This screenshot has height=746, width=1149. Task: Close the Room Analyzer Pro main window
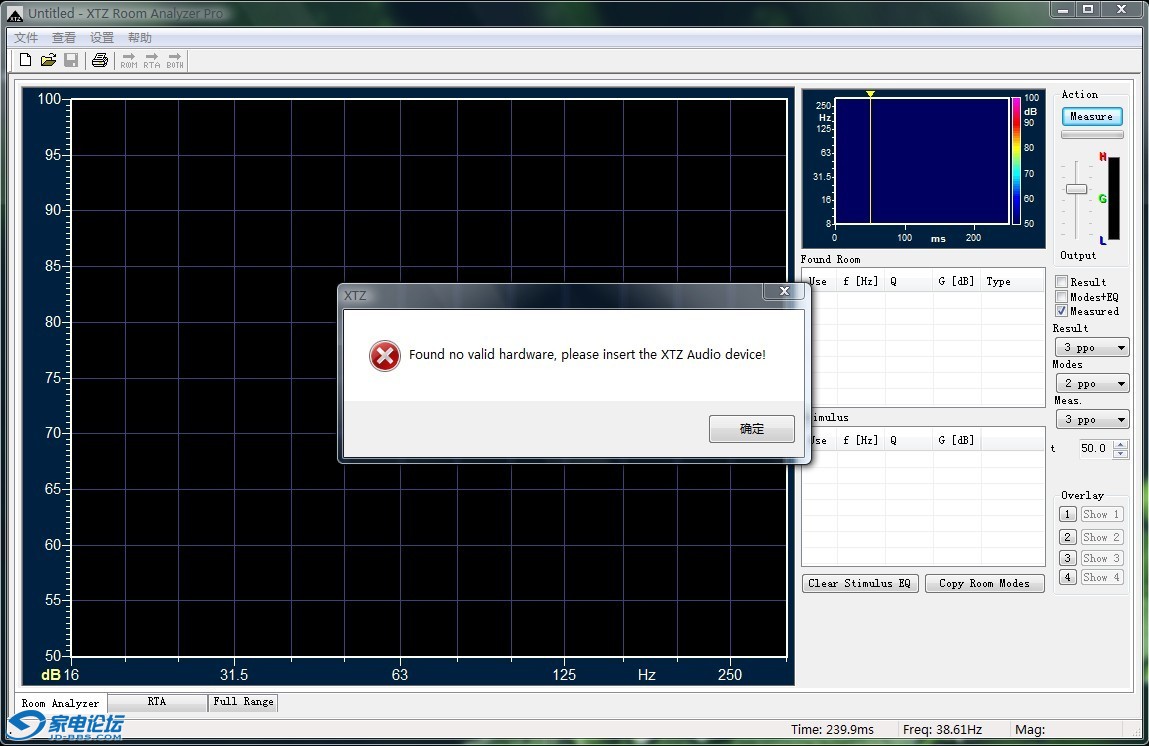(x=1122, y=9)
